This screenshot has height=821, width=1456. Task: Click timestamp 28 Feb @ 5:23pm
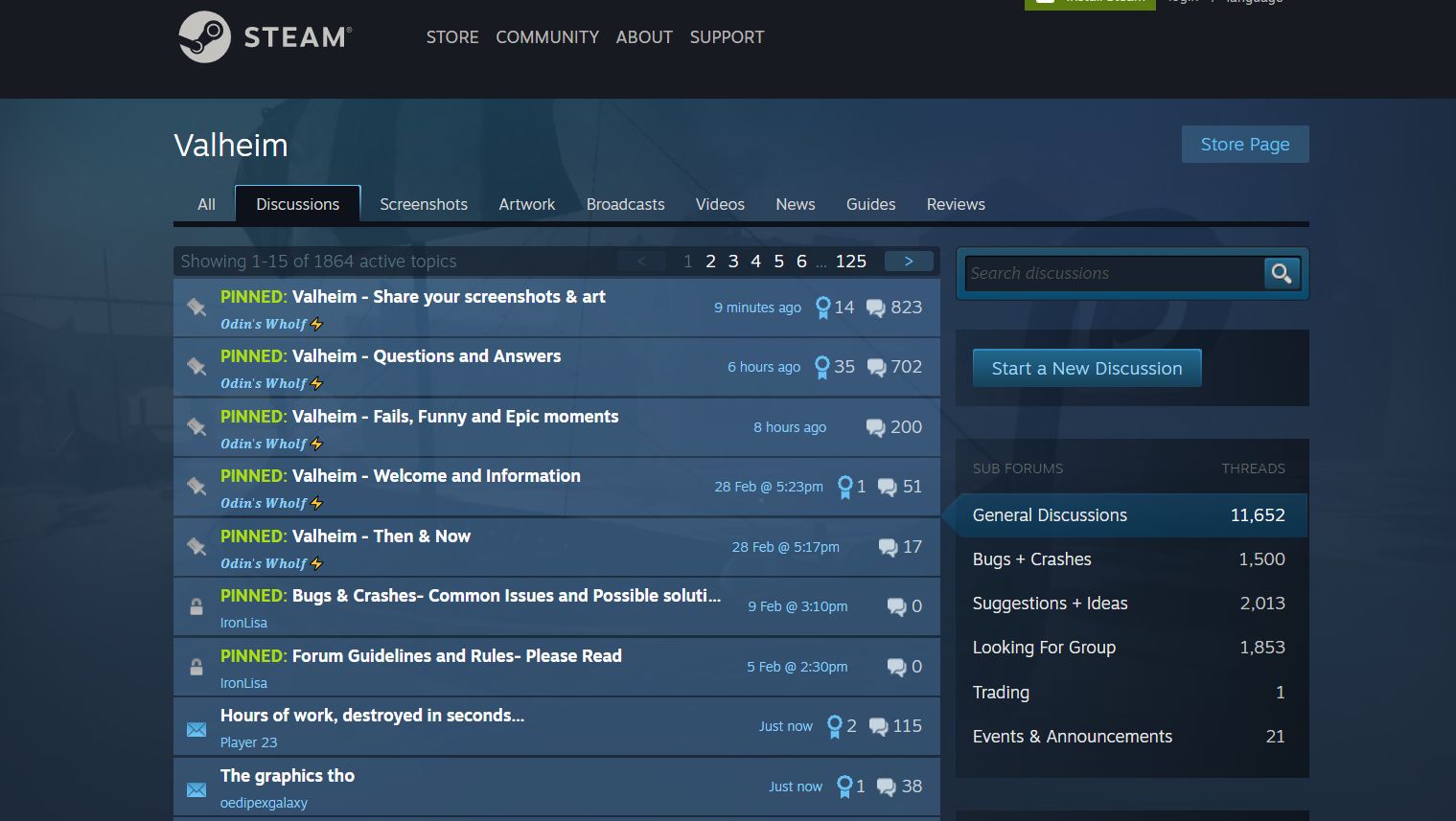coord(769,487)
